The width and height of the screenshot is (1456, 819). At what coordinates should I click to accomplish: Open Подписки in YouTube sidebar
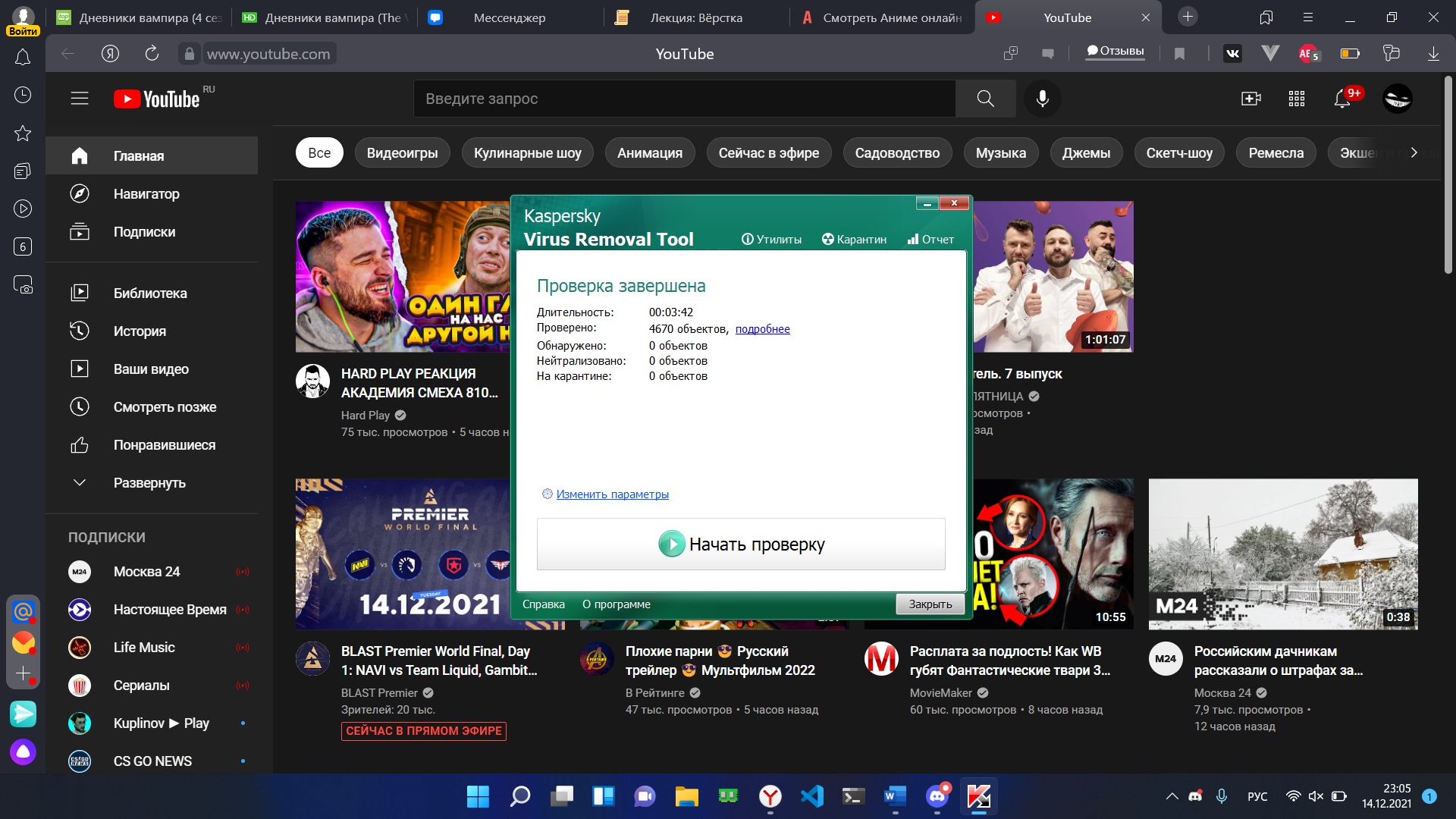[x=152, y=231]
